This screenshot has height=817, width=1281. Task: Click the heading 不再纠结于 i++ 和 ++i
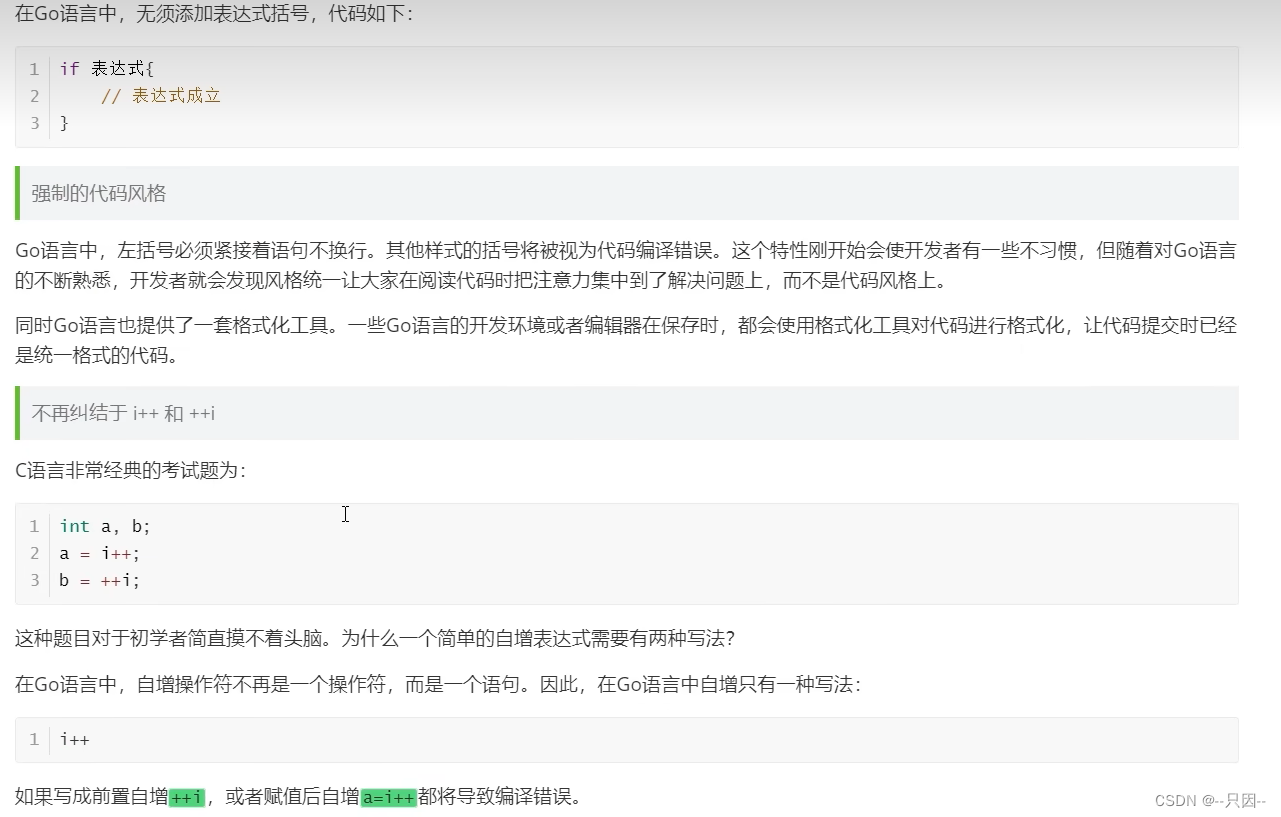123,413
